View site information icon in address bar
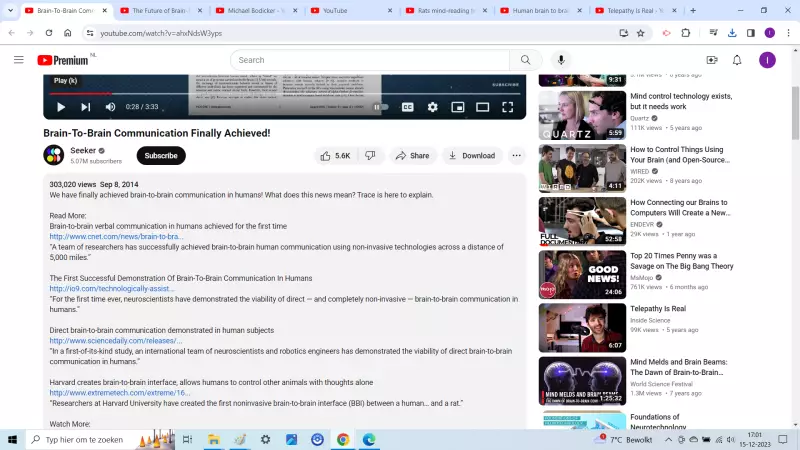This screenshot has height=450, width=800. 90,33
